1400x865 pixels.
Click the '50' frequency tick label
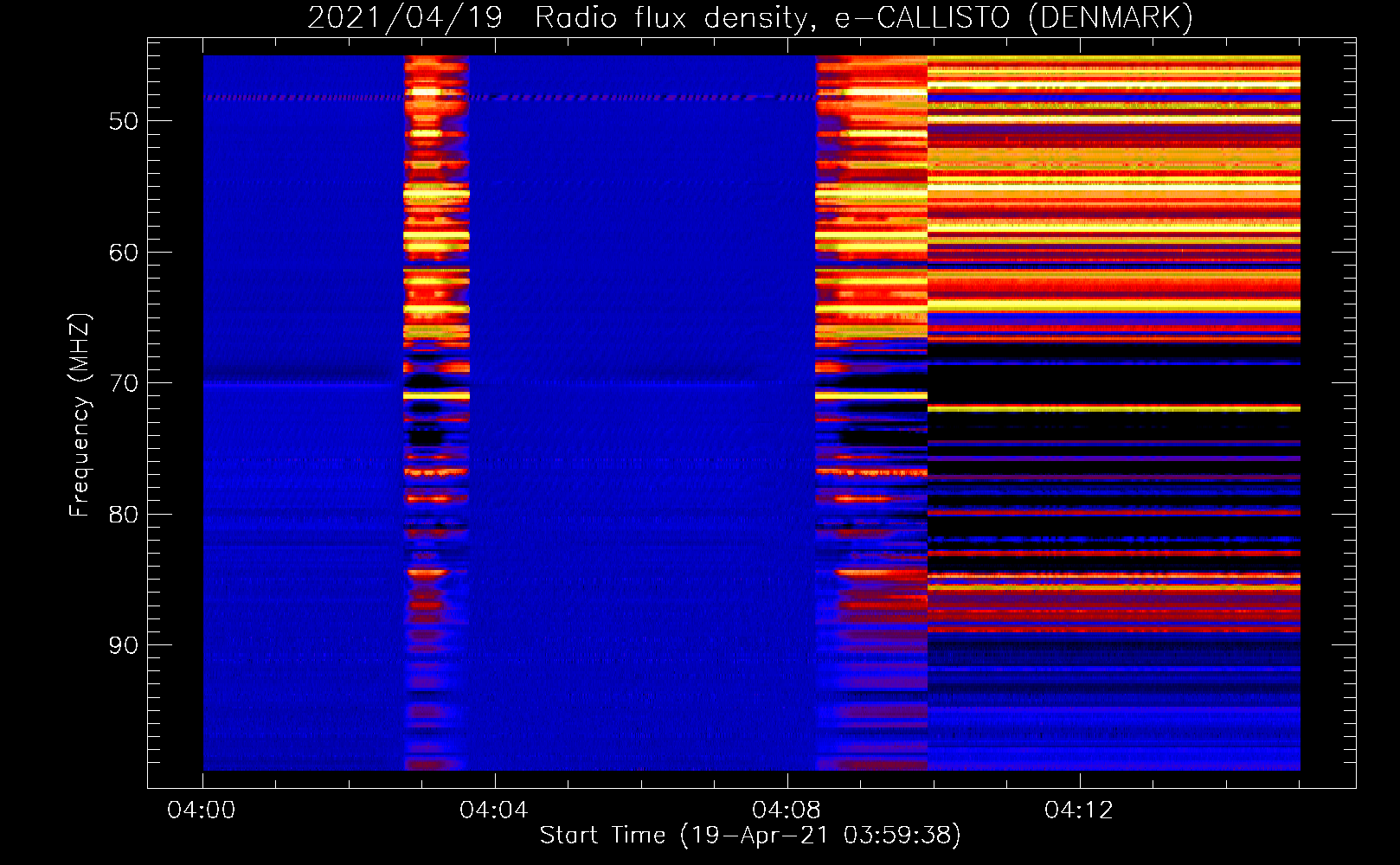124,121
